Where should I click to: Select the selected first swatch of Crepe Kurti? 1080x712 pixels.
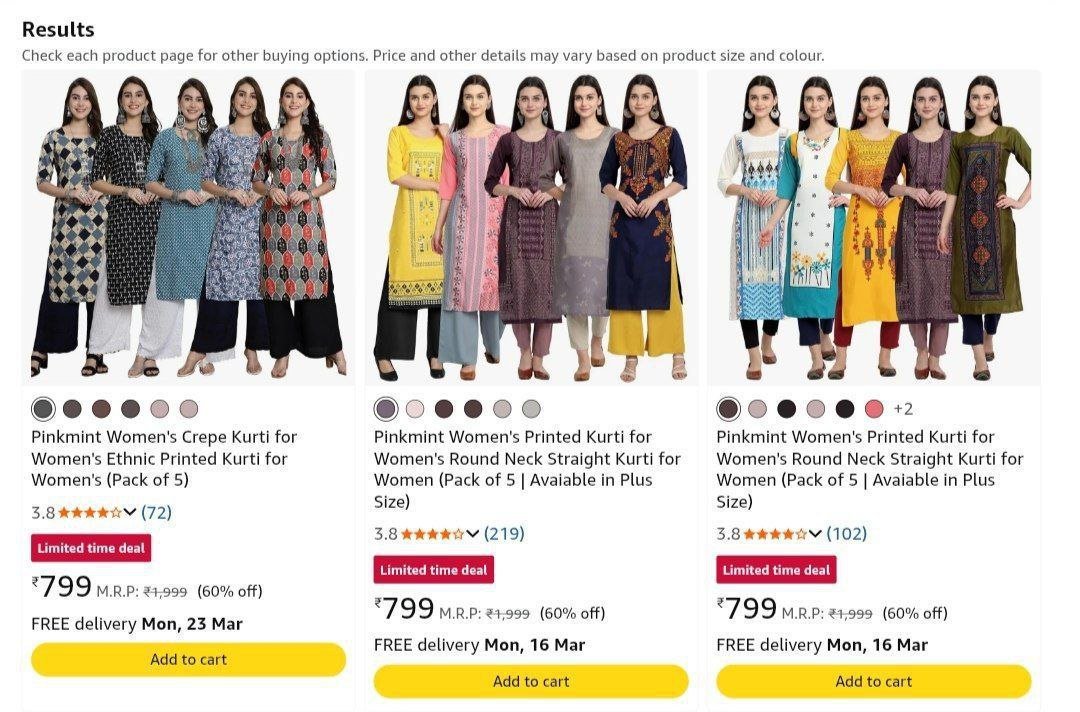click(x=43, y=409)
